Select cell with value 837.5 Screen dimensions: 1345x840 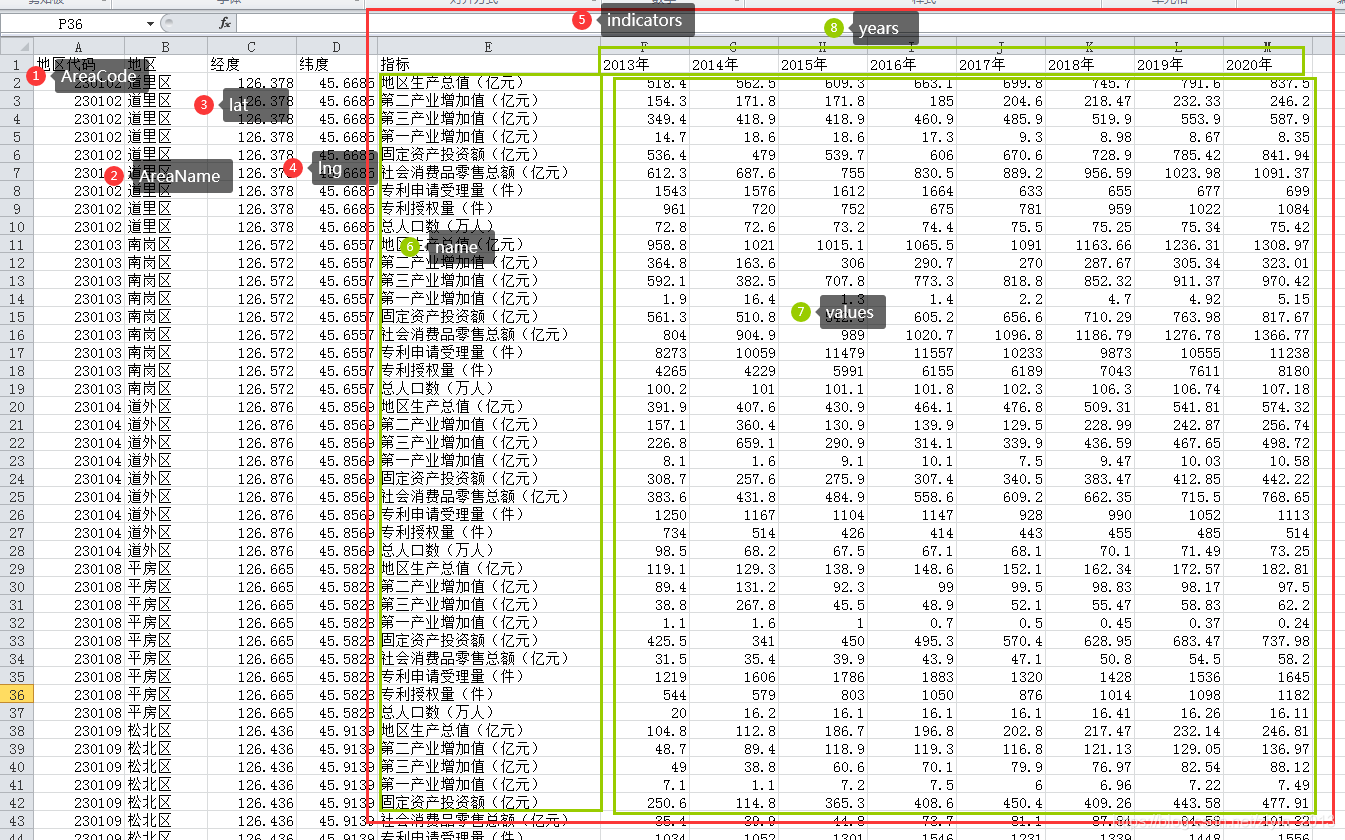click(1268, 82)
